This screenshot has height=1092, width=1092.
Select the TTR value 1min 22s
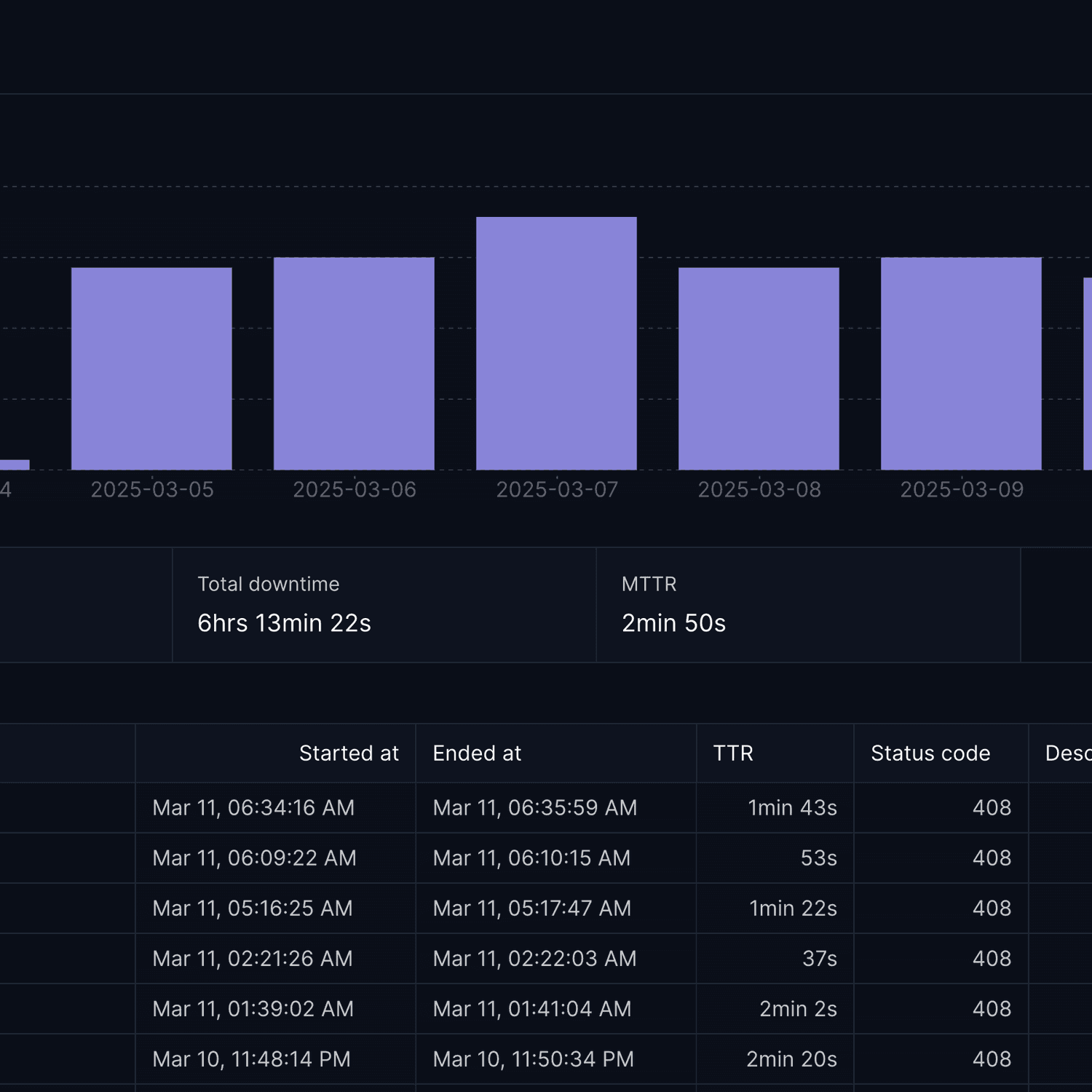coord(794,909)
